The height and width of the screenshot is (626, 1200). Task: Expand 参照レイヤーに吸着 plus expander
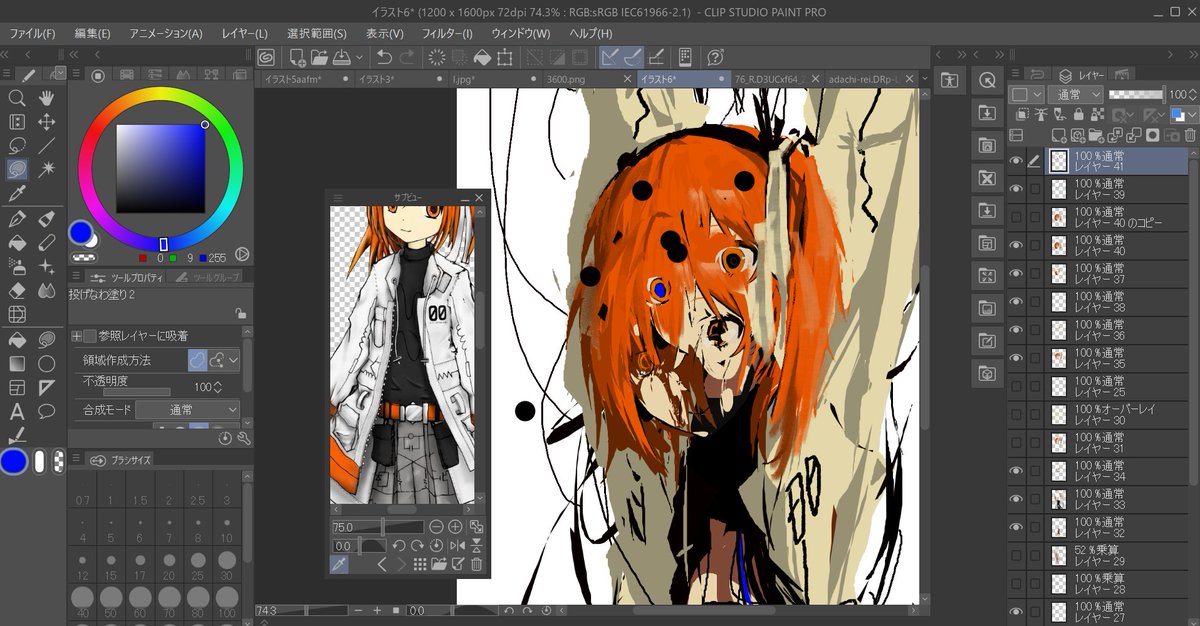[76, 335]
